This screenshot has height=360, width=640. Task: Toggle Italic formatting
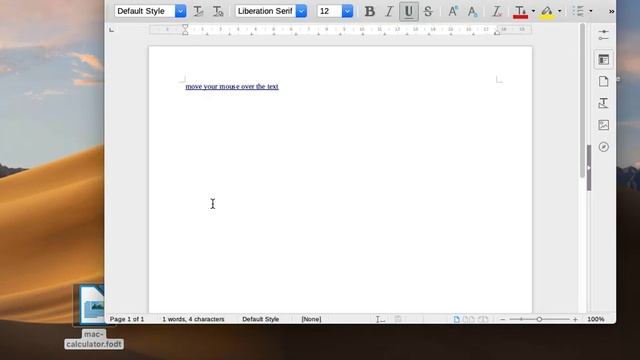pos(389,11)
